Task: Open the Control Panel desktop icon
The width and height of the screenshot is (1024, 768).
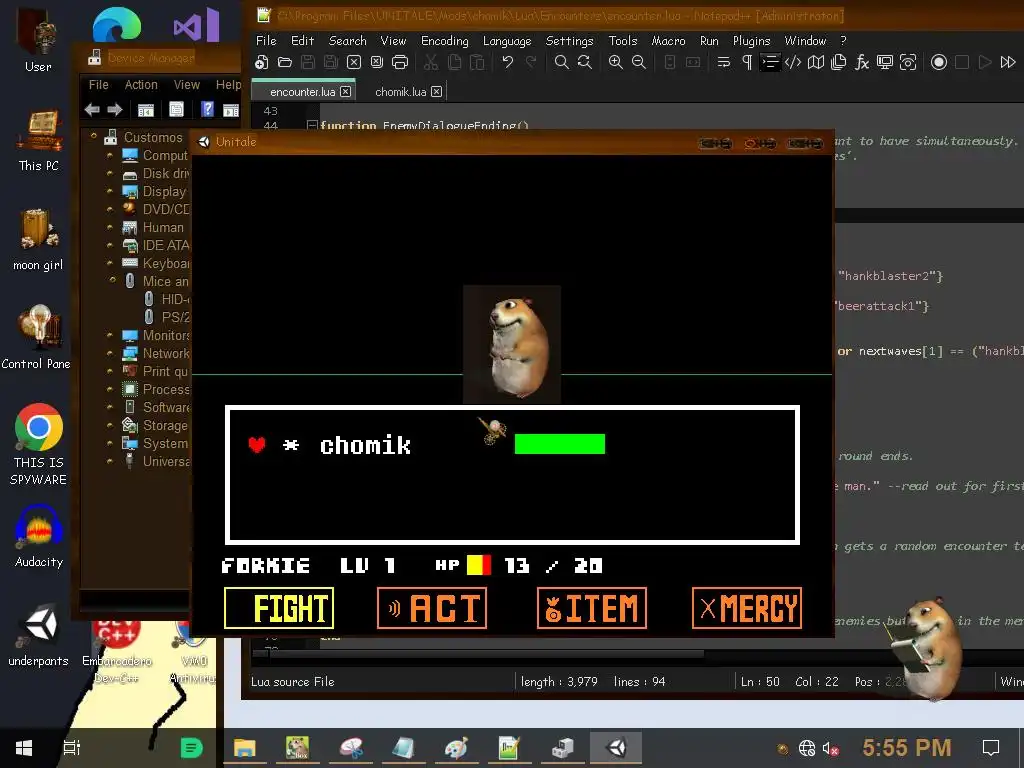Action: [x=37, y=338]
